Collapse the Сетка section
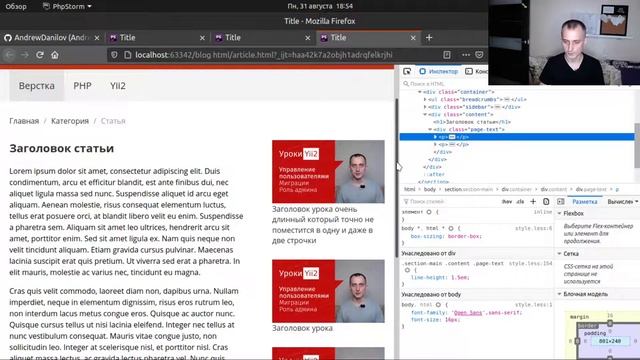The image size is (640, 360). pos(560,253)
